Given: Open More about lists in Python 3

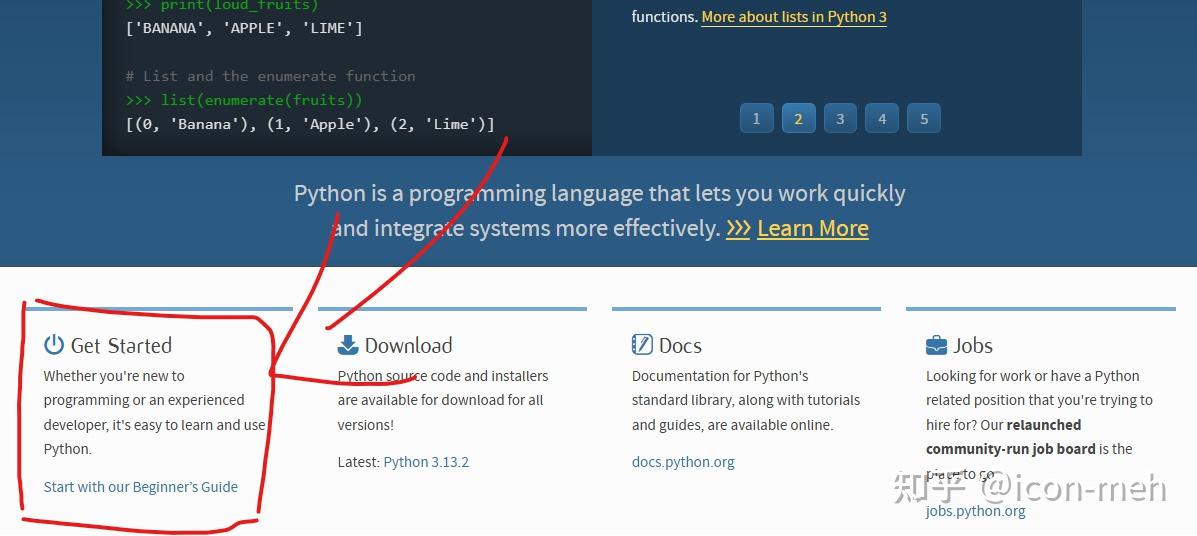Looking at the screenshot, I should [793, 17].
